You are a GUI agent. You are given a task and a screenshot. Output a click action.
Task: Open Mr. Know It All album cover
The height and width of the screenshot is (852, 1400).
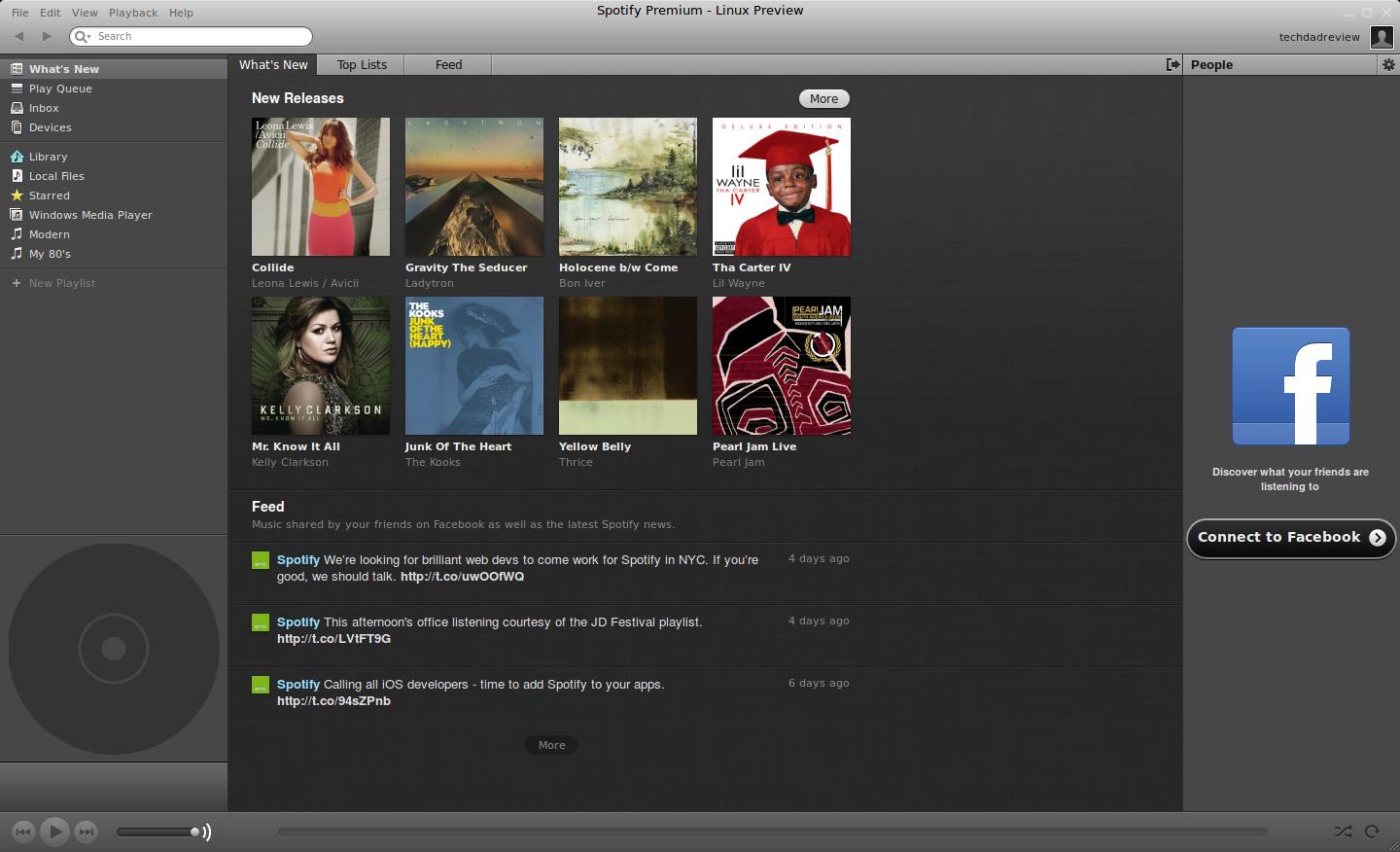click(x=321, y=366)
